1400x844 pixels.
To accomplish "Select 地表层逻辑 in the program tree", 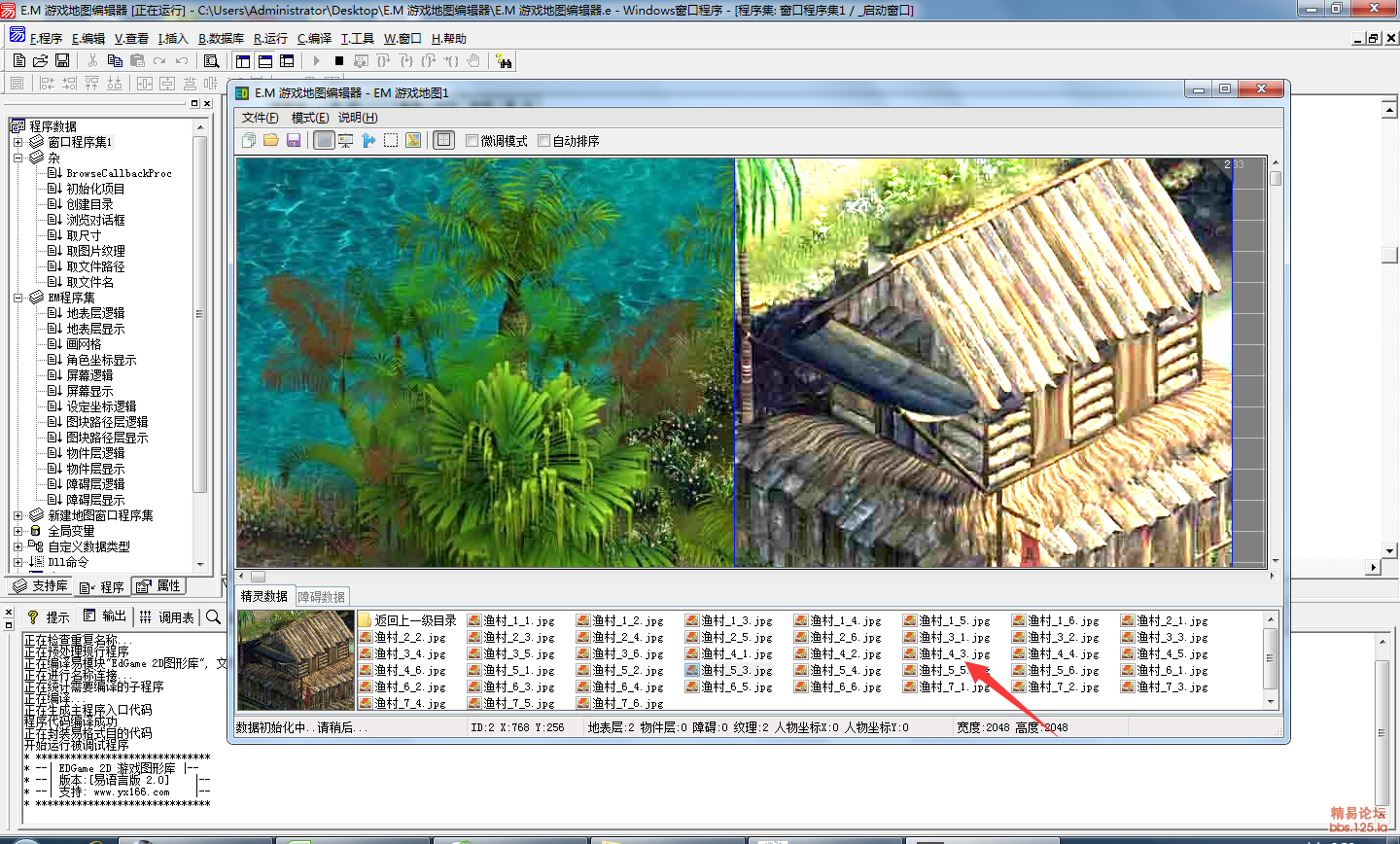I will pyautogui.click(x=95, y=313).
